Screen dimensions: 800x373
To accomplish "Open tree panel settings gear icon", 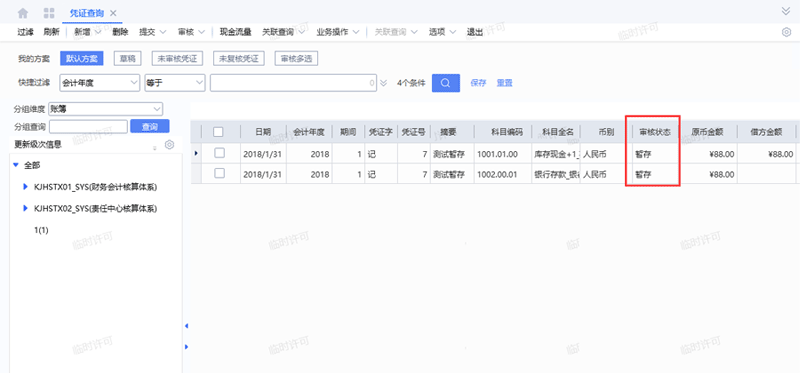I will pos(169,145).
